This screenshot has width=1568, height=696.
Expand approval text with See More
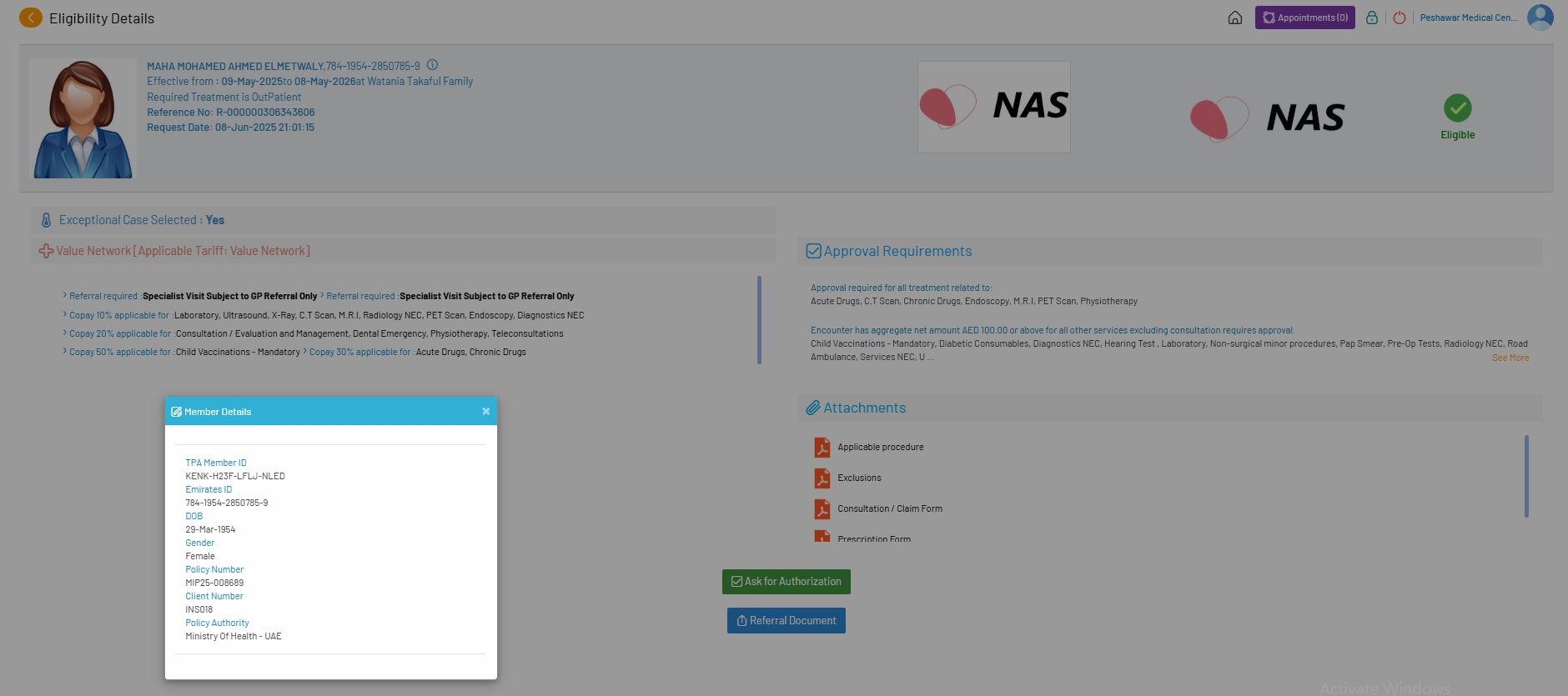tap(1510, 358)
